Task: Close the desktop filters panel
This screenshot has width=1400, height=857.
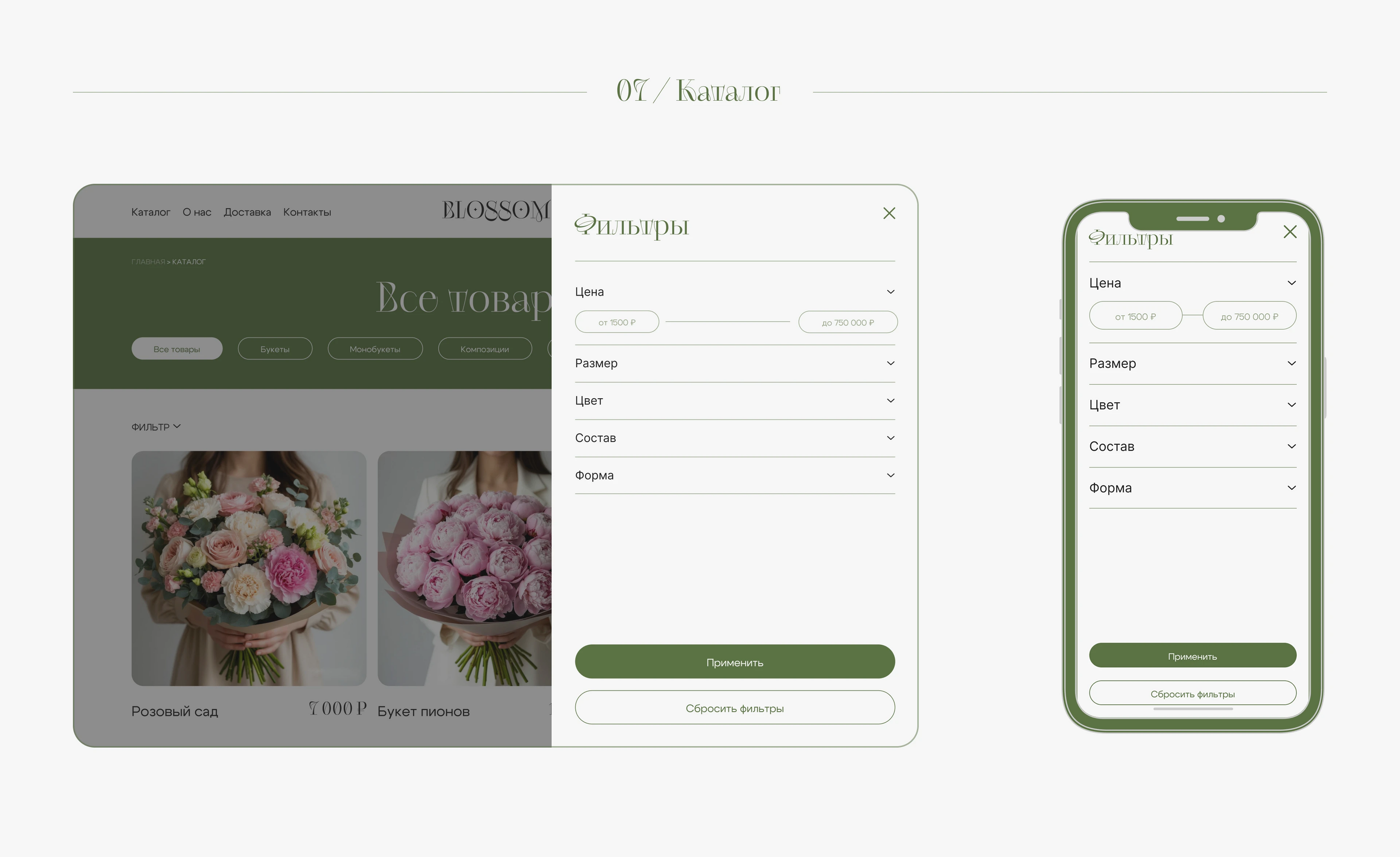Action: tap(889, 213)
